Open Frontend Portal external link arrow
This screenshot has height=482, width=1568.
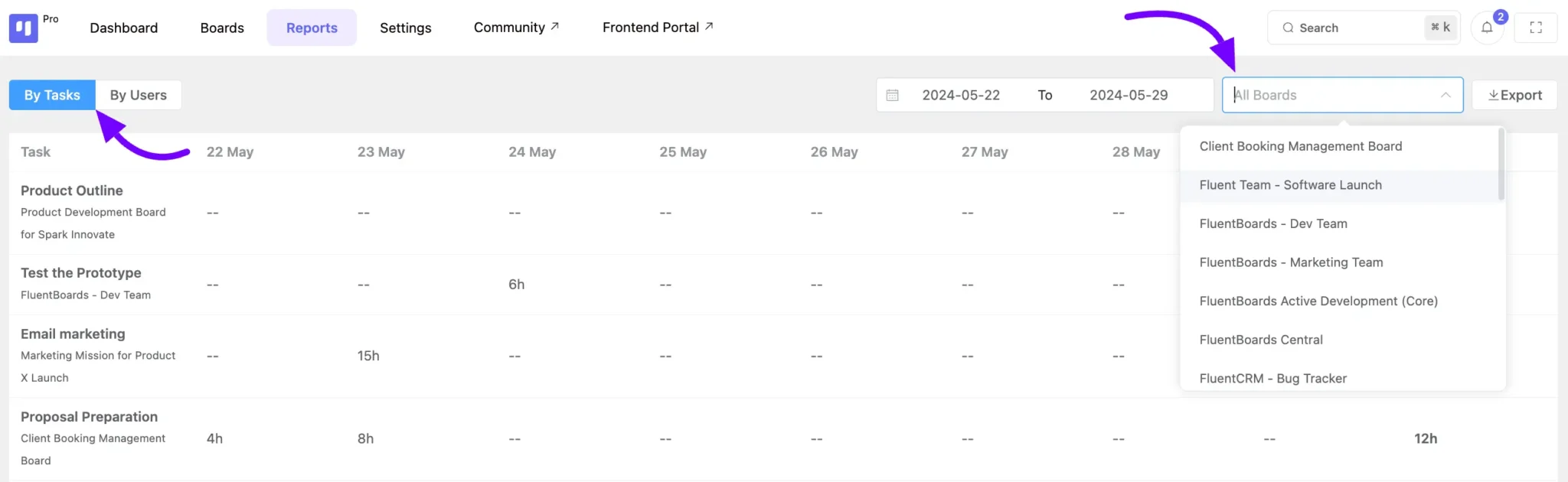pos(709,26)
